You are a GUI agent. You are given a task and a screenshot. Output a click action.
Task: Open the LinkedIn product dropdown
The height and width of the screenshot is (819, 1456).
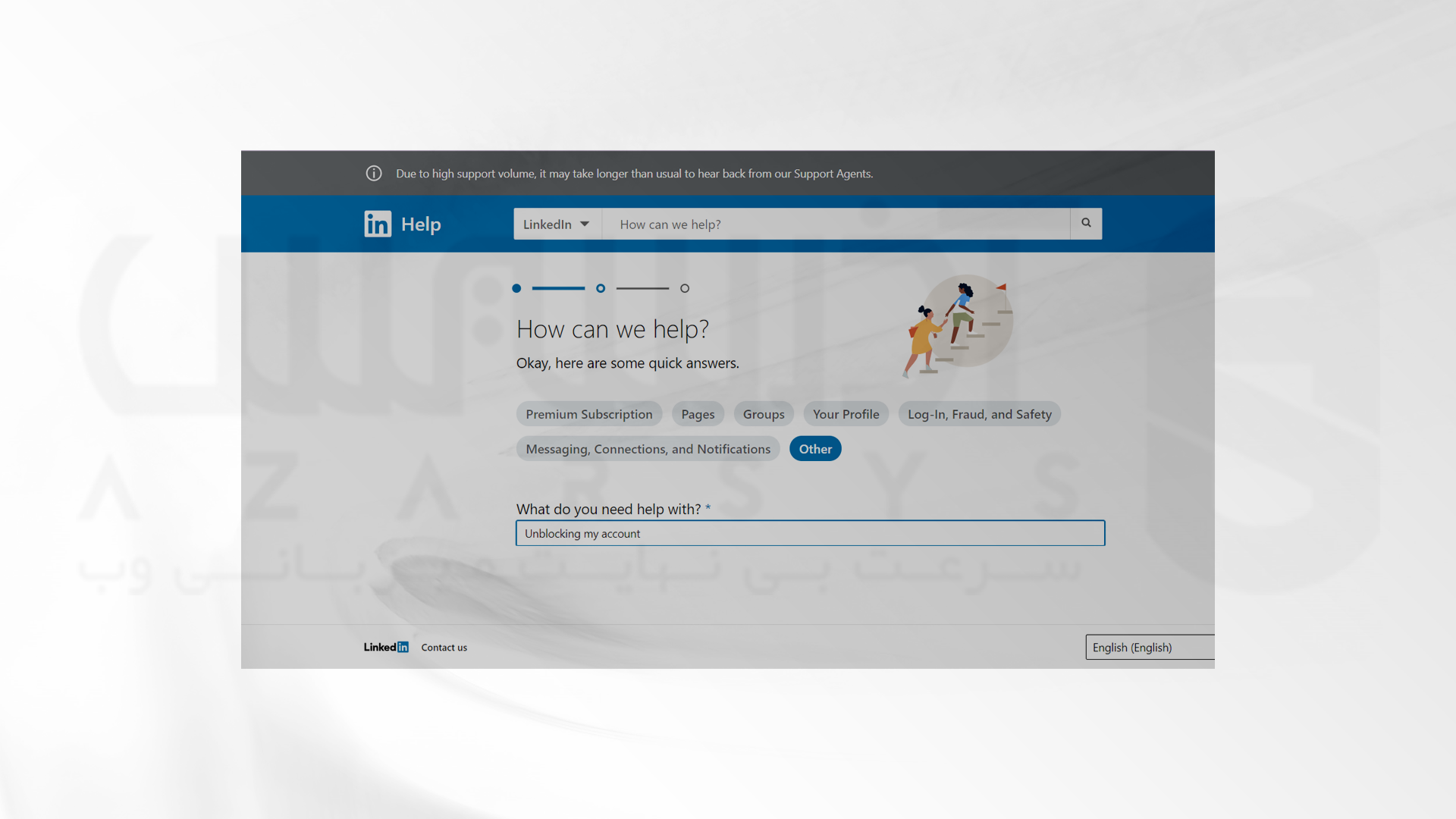click(x=557, y=224)
